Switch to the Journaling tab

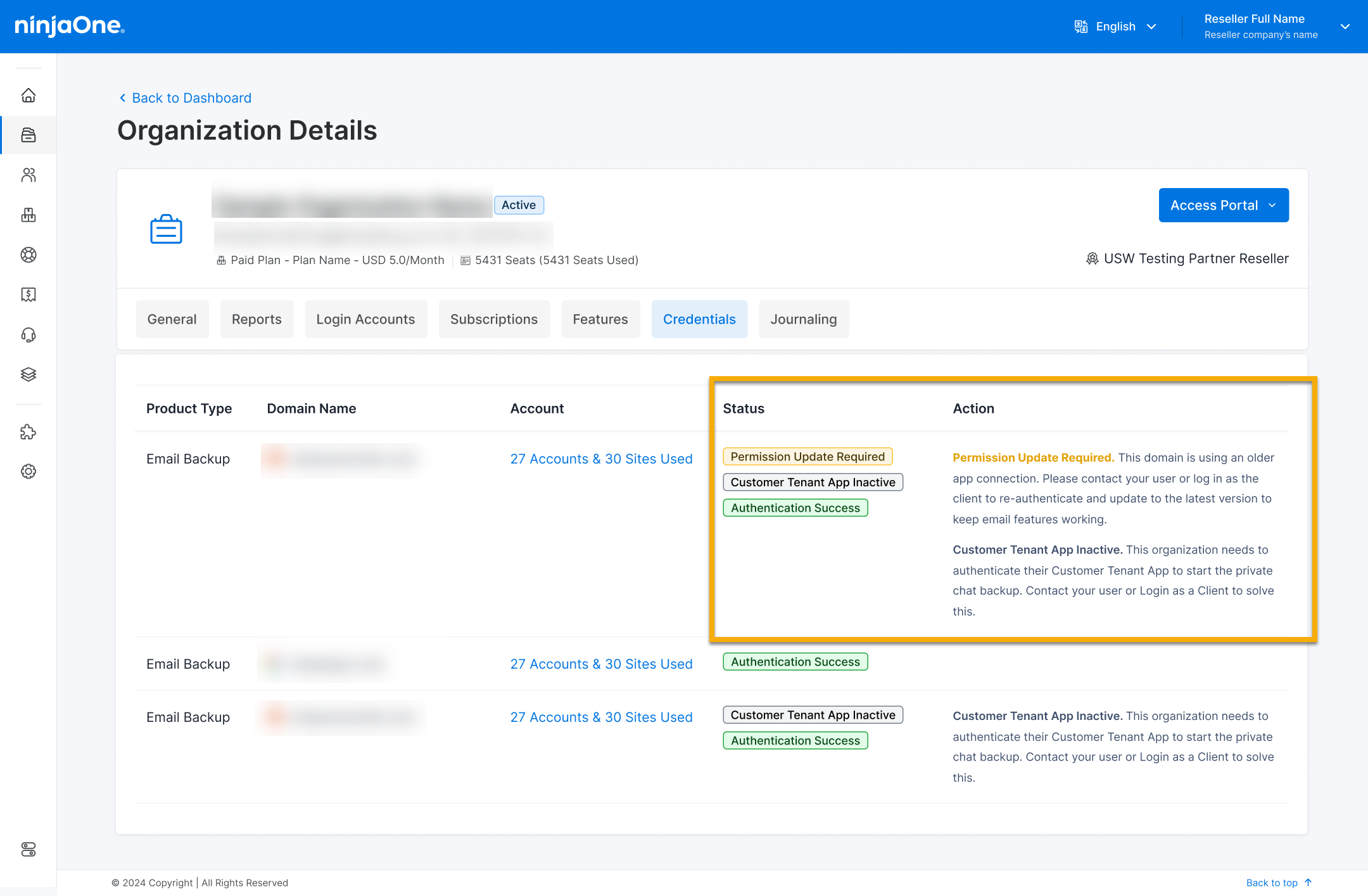(x=803, y=319)
